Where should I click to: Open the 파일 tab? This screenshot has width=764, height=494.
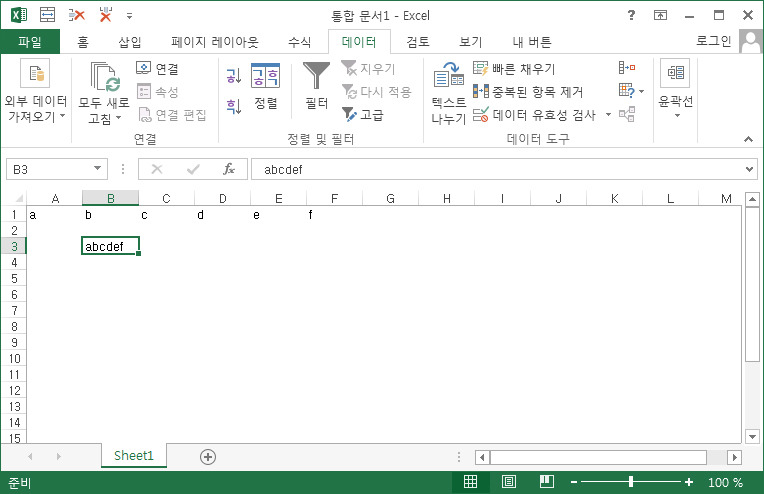coord(30,42)
